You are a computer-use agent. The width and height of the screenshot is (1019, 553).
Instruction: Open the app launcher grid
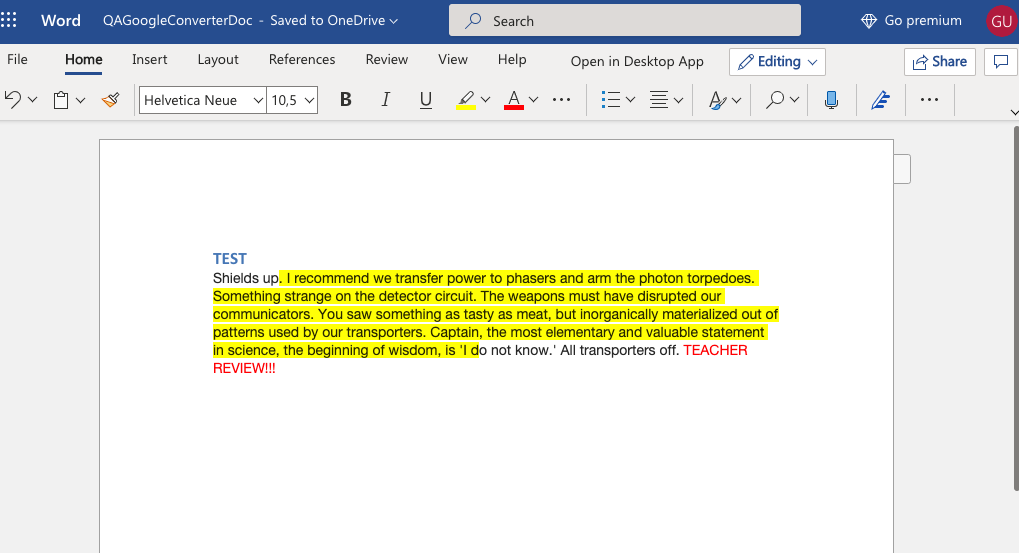point(9,20)
